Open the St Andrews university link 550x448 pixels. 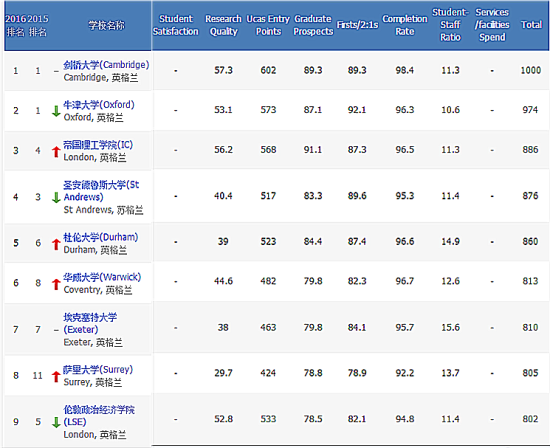tap(101, 191)
